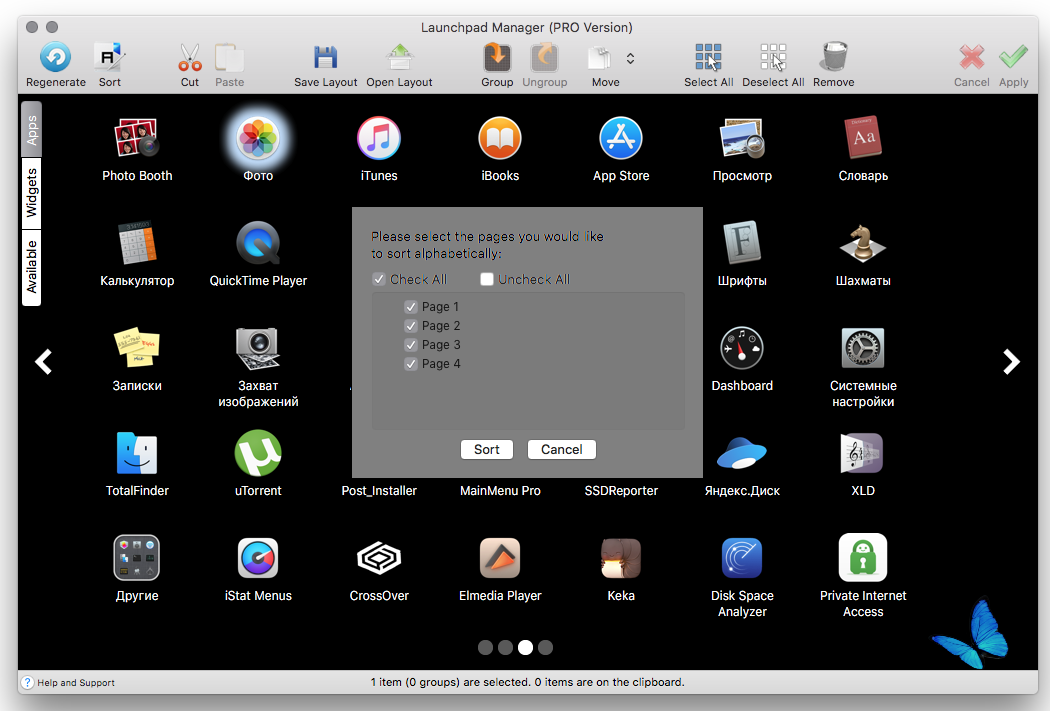The height and width of the screenshot is (711, 1050).
Task: Click the Regenerate toolbar icon
Action: pos(56,58)
